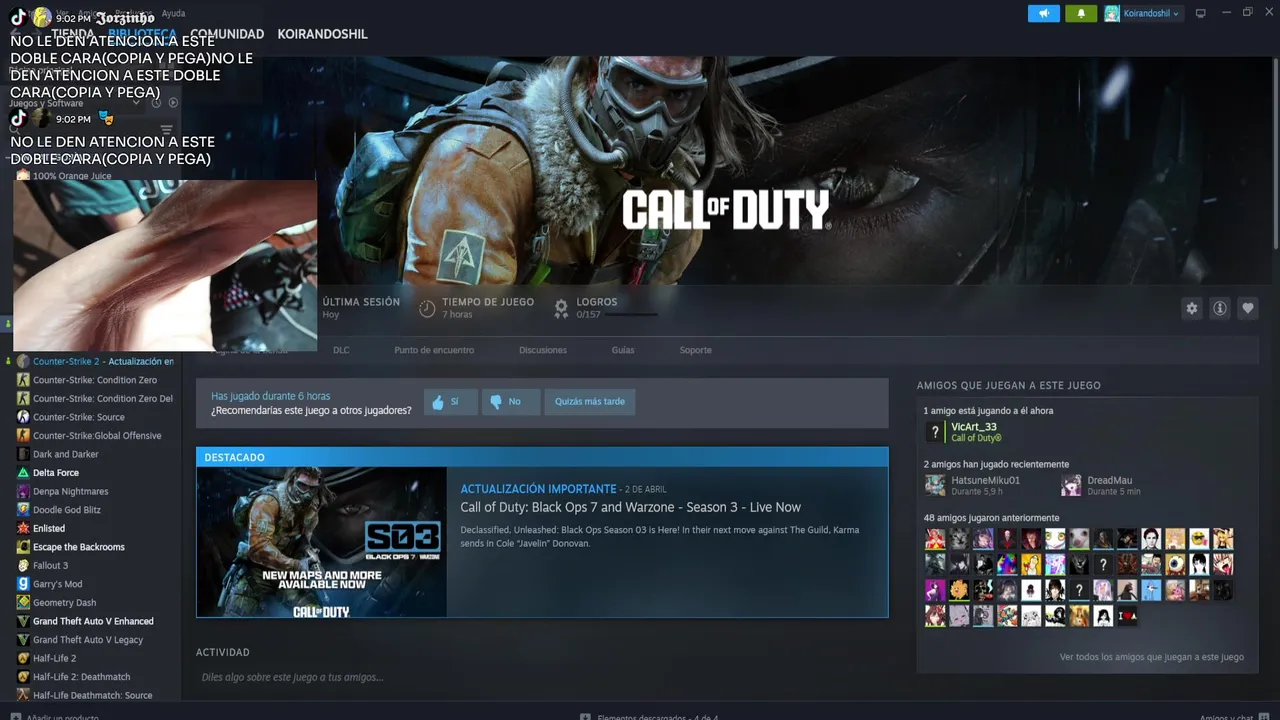
Task: Click HatsuneMiku01's friend avatar
Action: (935, 485)
